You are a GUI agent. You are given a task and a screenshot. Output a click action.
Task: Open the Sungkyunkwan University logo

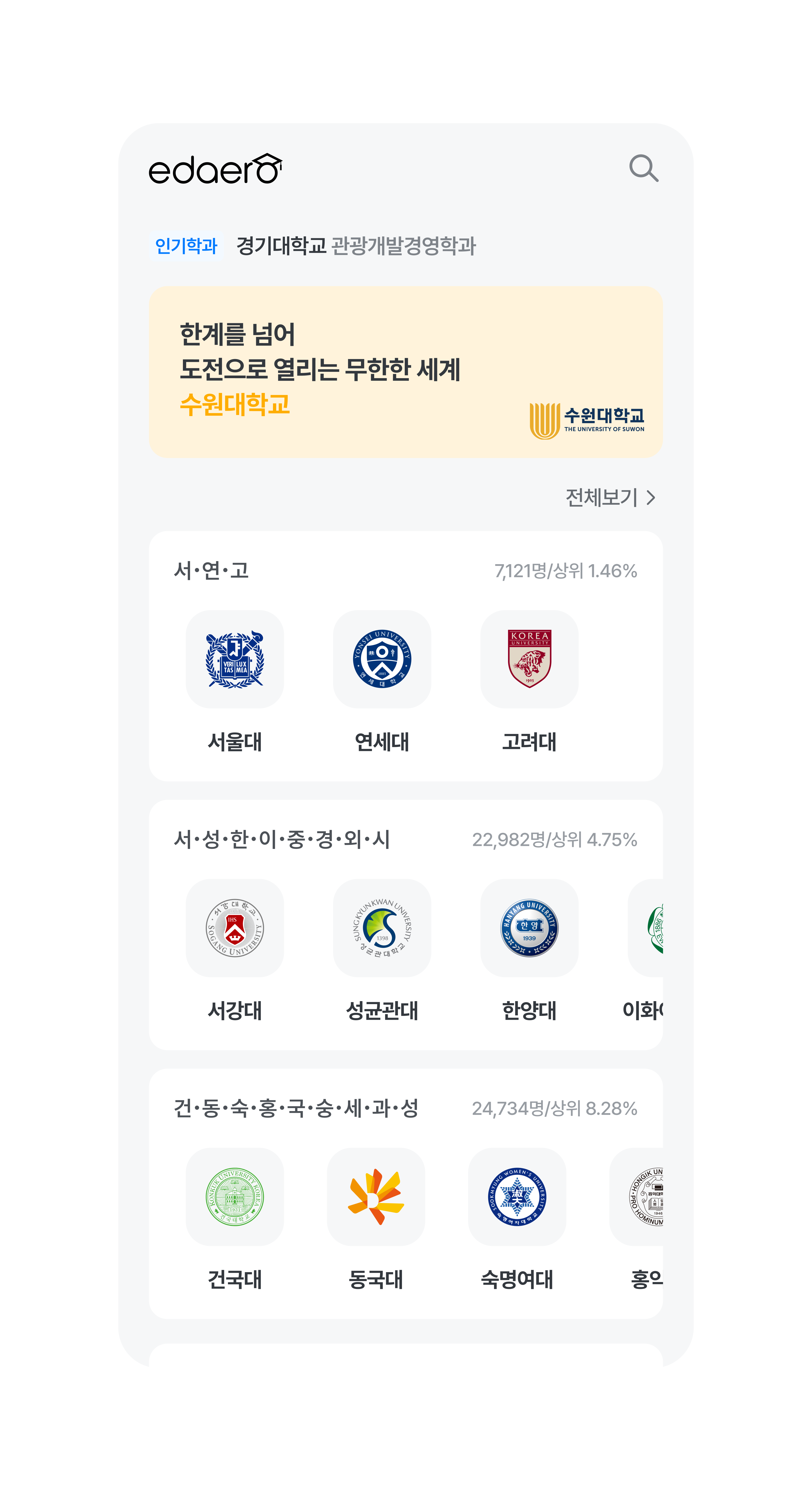coord(382,928)
